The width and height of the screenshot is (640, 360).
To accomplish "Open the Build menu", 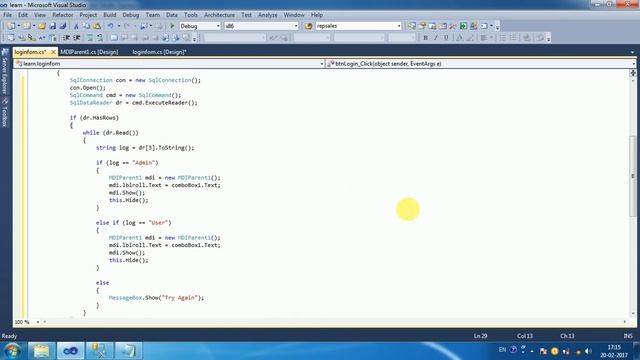I will (x=109, y=15).
